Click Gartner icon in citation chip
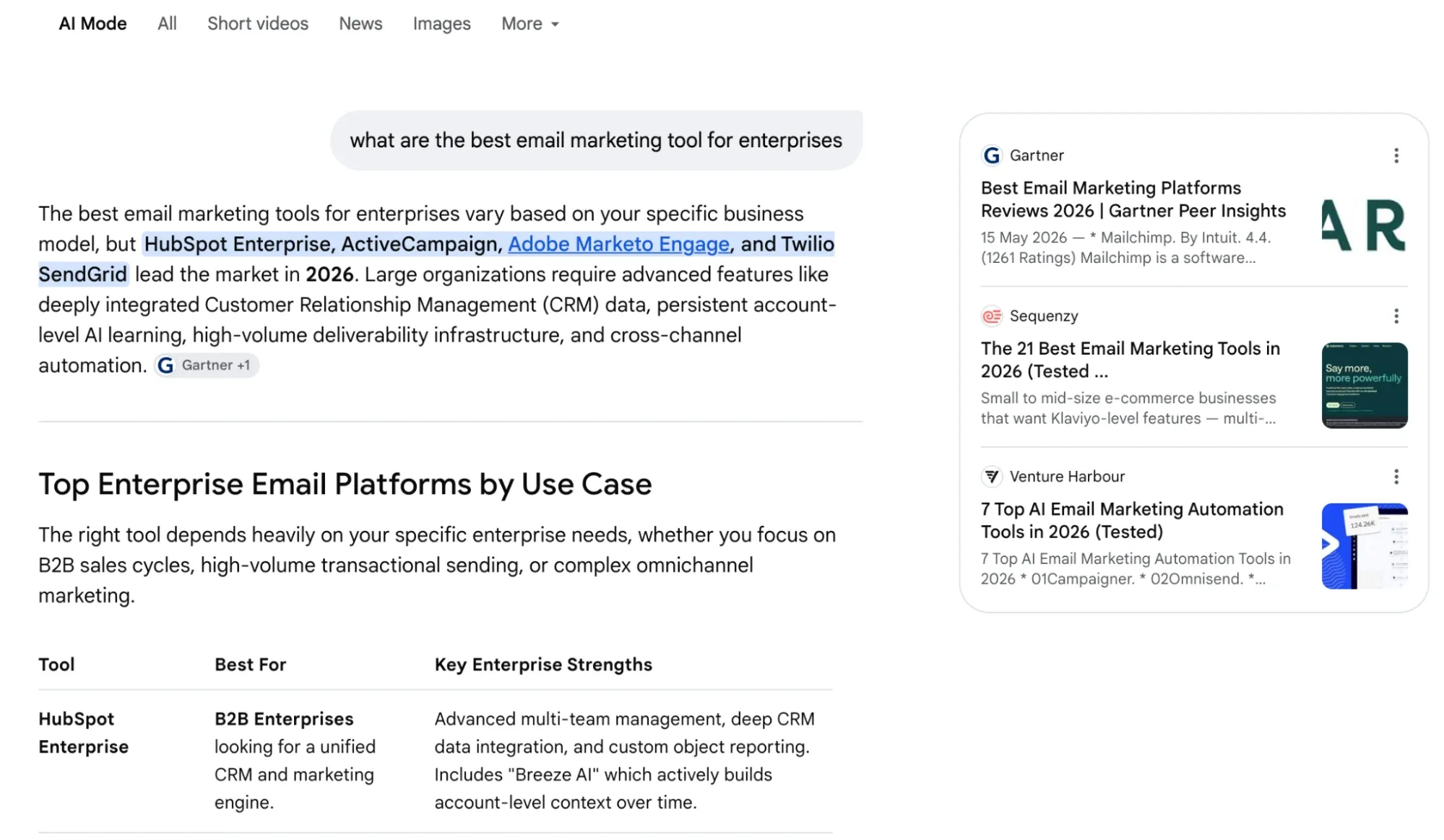Screen dimensions: 1444x840 coord(165,365)
